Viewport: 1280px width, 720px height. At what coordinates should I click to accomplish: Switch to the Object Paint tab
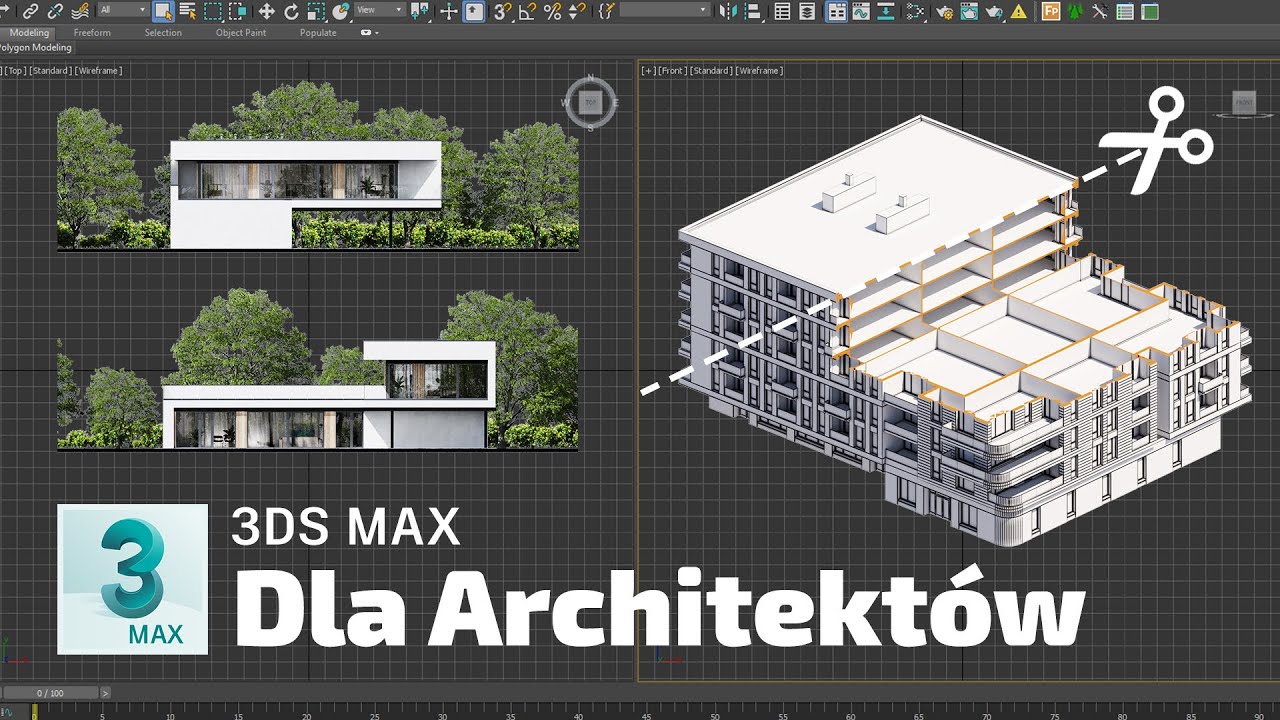coord(241,33)
